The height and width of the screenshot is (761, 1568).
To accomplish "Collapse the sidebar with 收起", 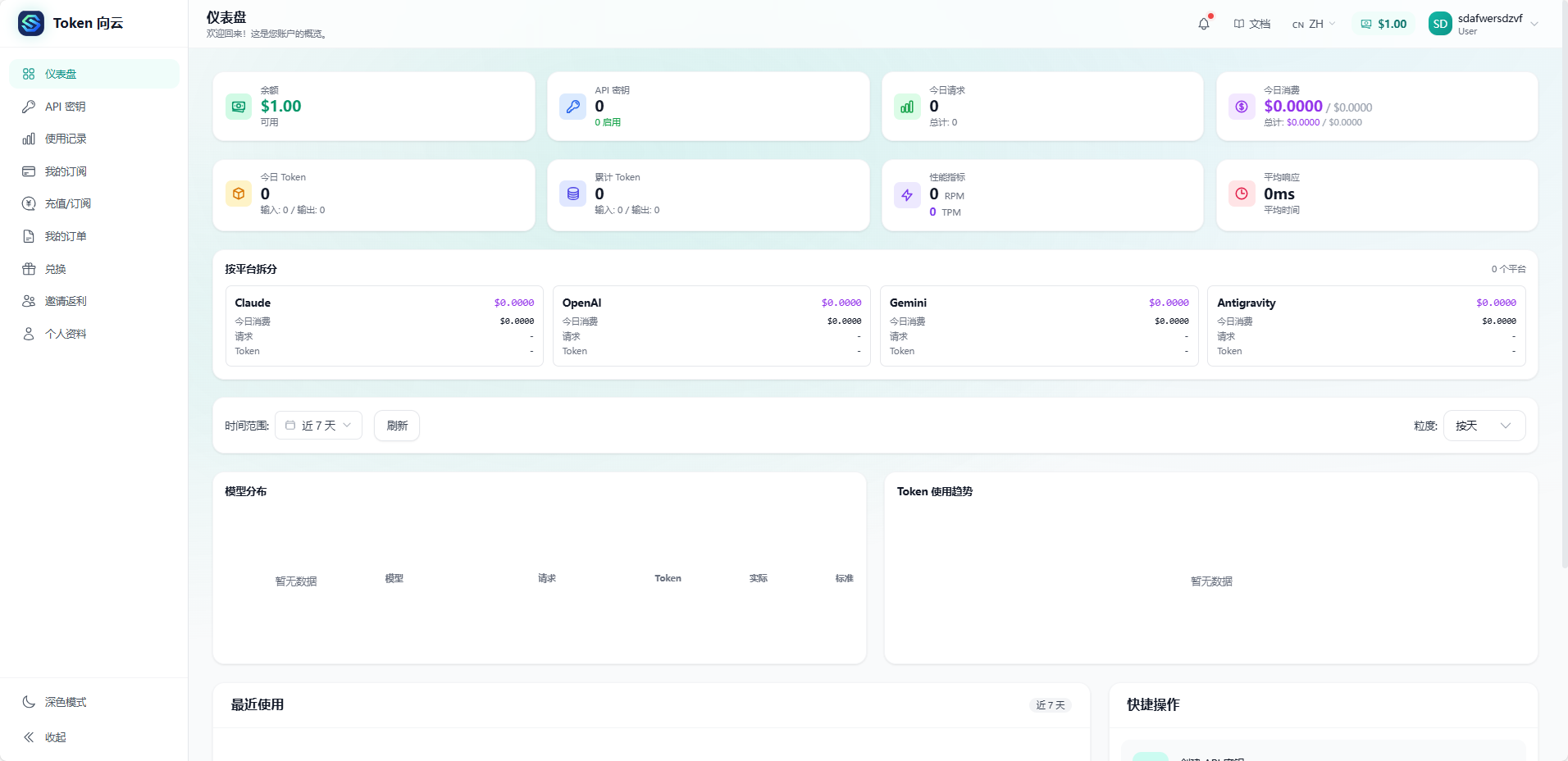I will pos(94,737).
